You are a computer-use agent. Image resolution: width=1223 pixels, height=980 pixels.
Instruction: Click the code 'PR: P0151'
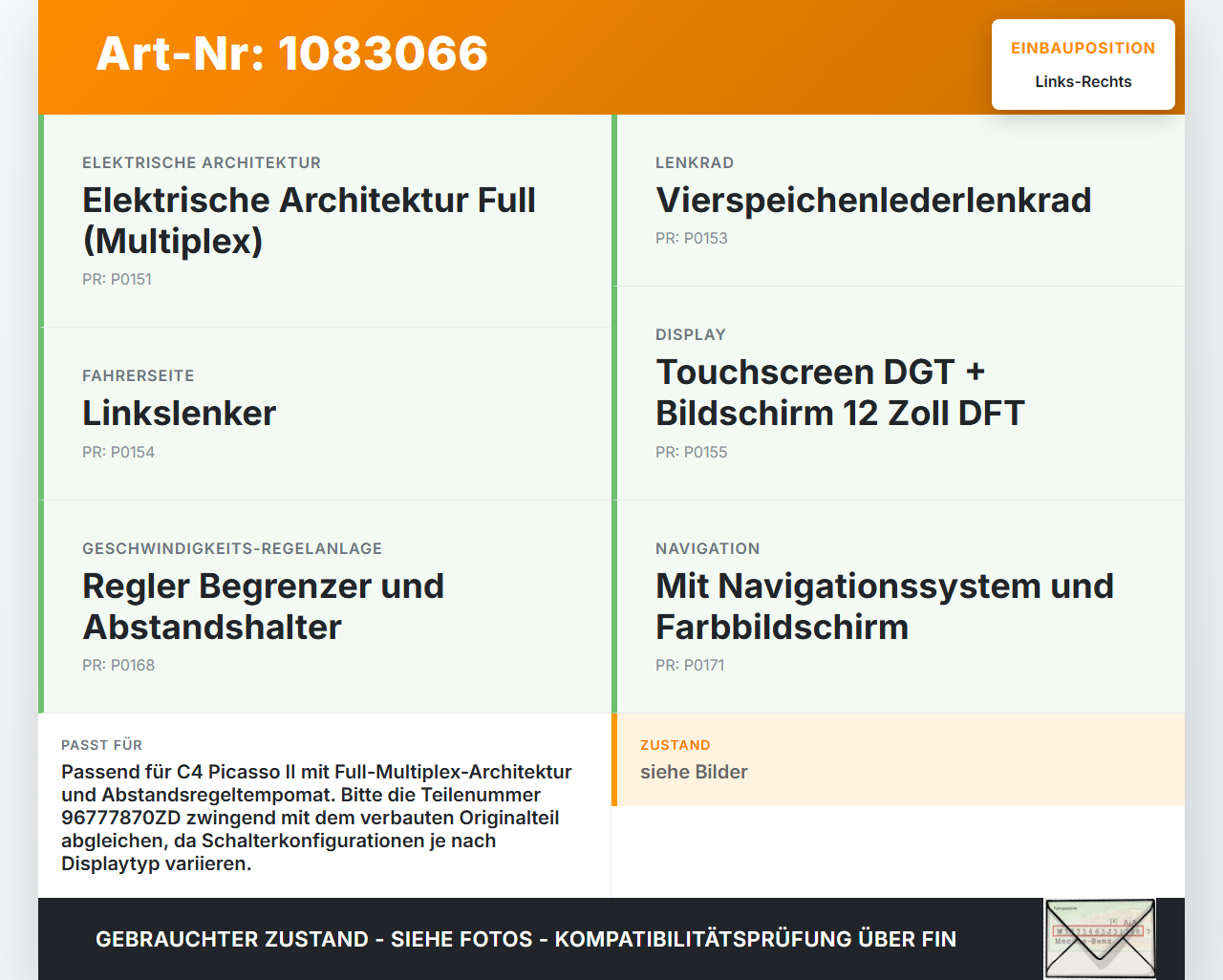click(x=117, y=279)
